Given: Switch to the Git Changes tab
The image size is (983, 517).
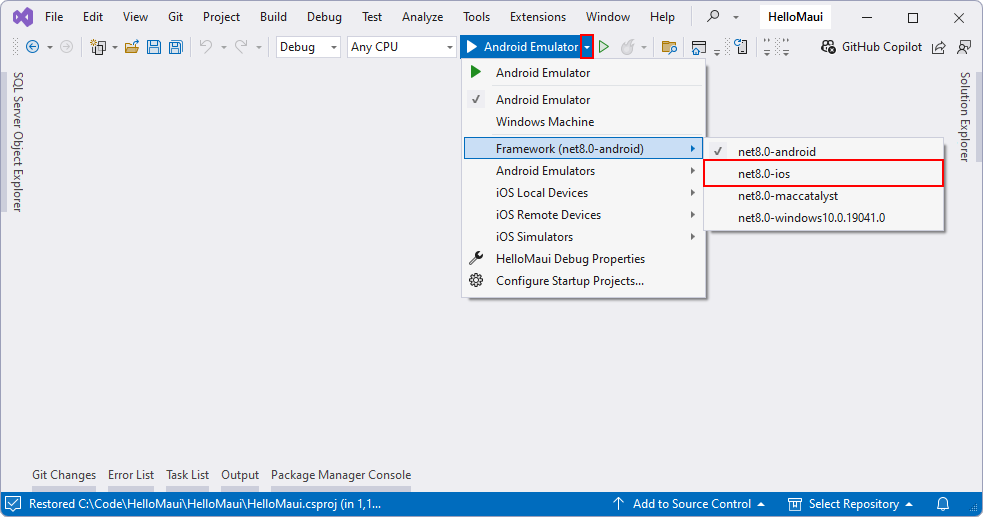Looking at the screenshot, I should coord(64,475).
